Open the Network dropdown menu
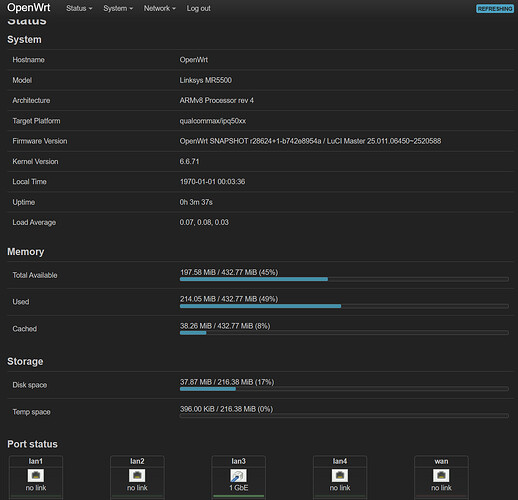Screen dimensions: 518x500 pos(160,8)
